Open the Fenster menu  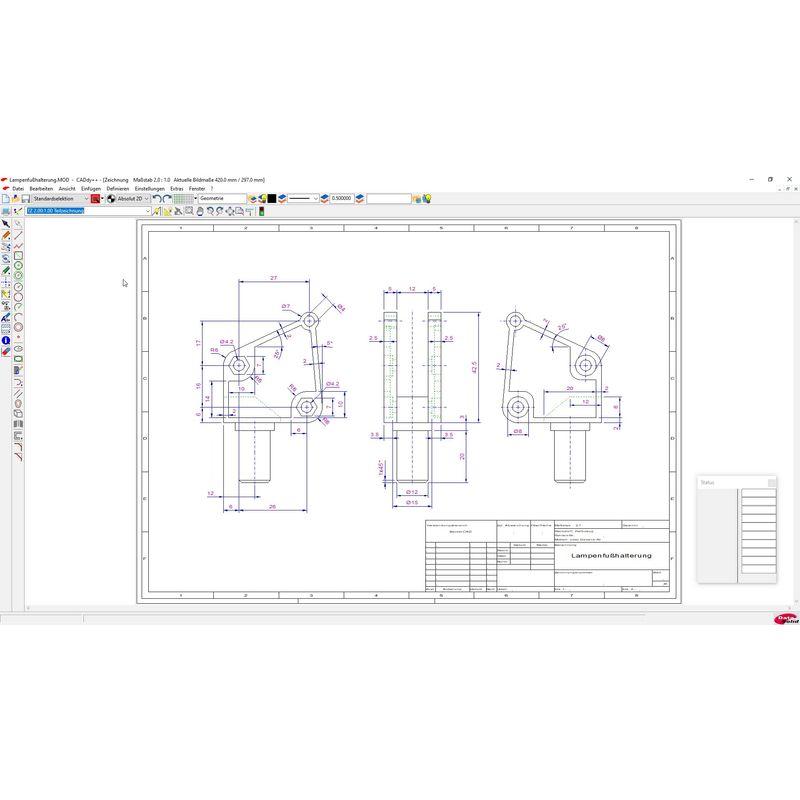coord(197,188)
